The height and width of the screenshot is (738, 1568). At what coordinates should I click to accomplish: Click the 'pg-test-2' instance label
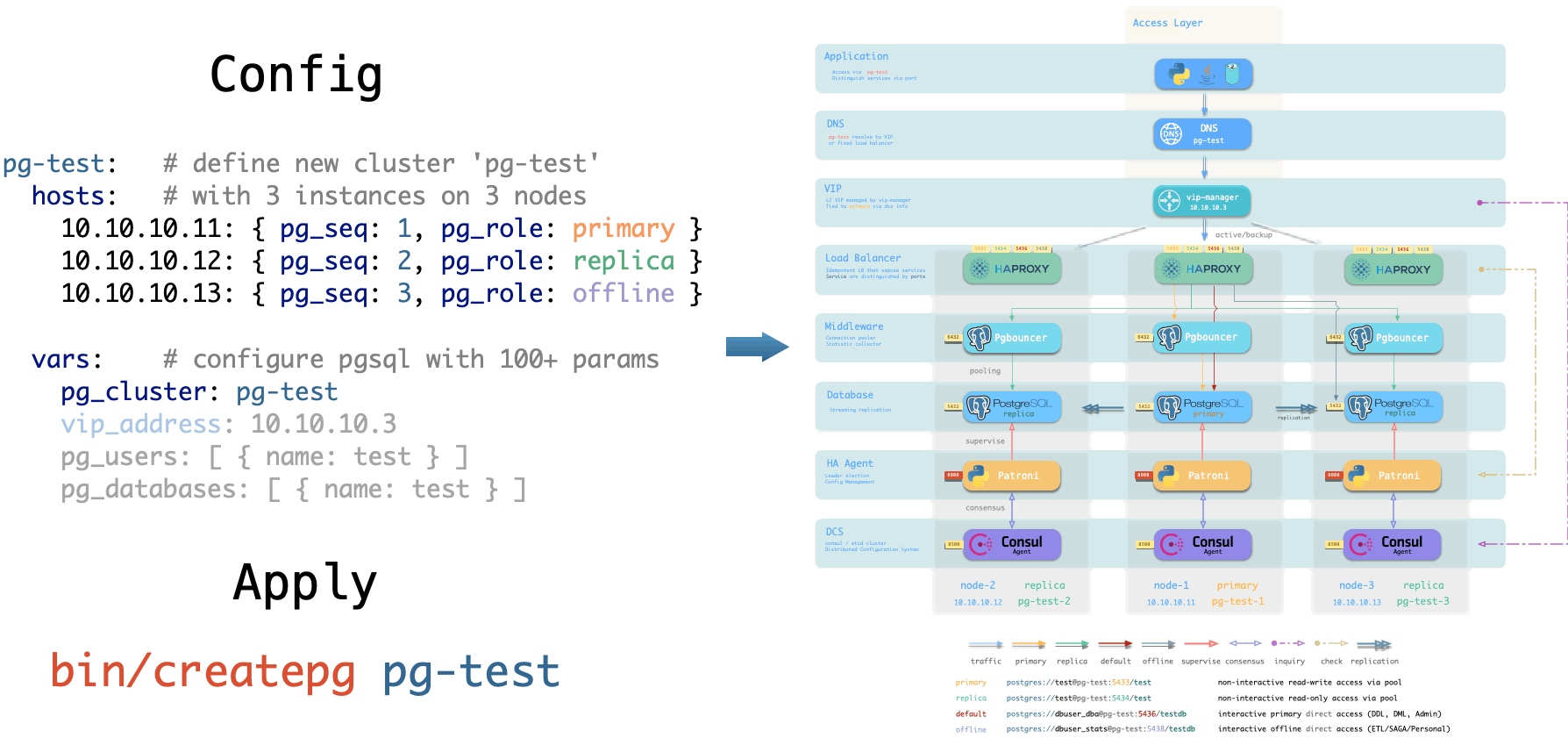click(x=1044, y=601)
